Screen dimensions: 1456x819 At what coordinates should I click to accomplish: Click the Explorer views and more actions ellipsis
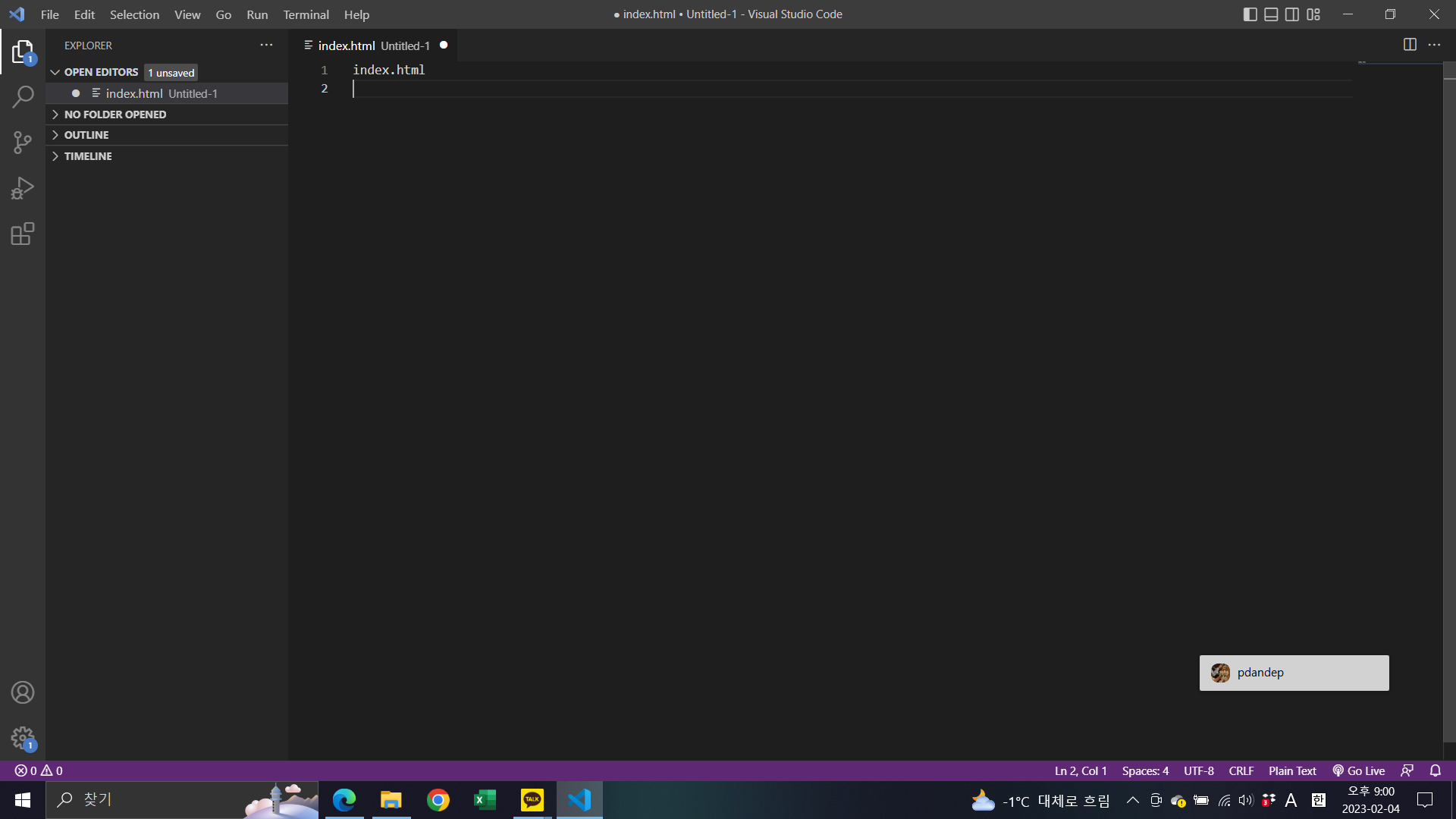tap(266, 45)
